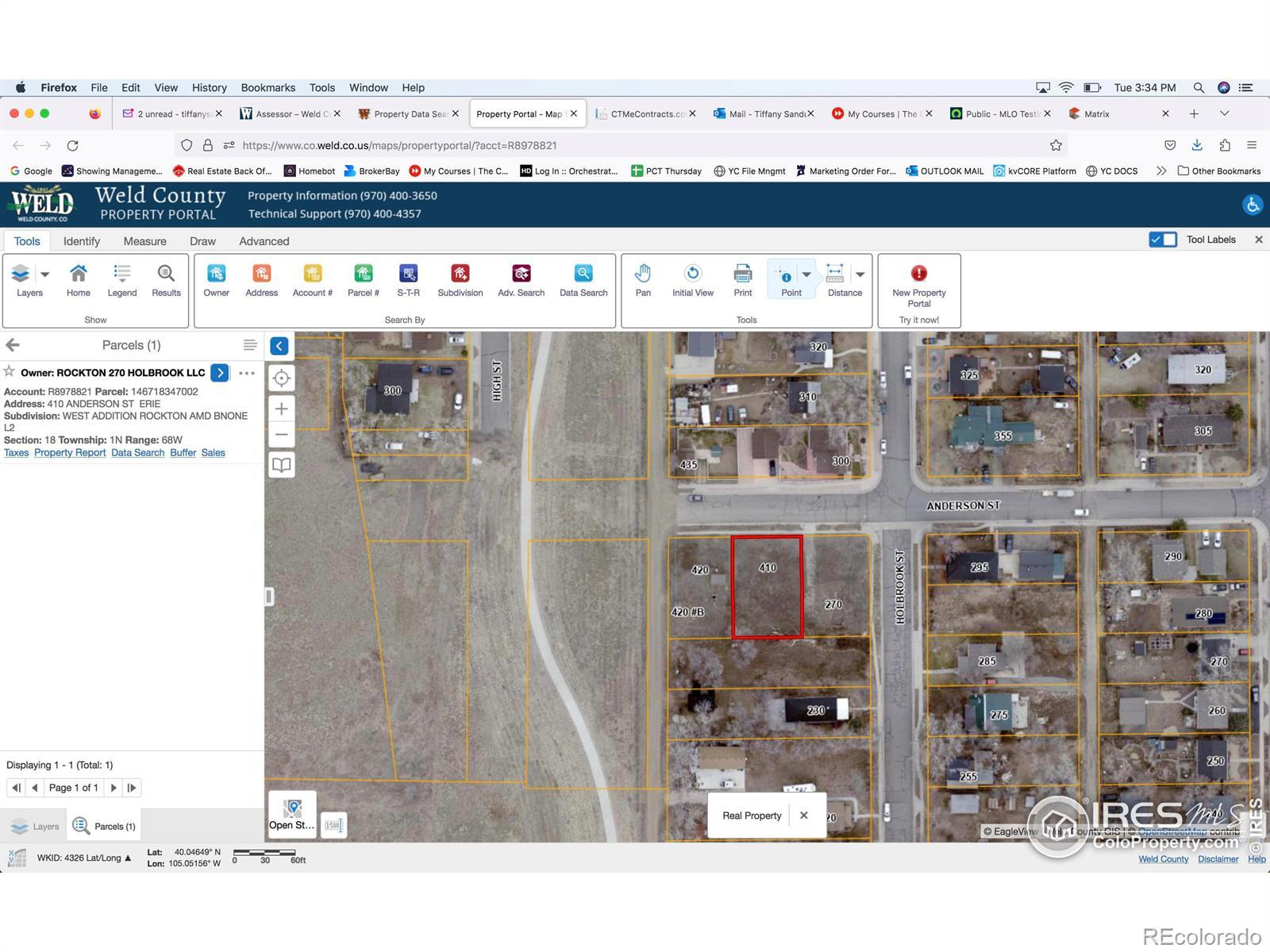Toggle the Tool Labels switch

pos(1163,240)
